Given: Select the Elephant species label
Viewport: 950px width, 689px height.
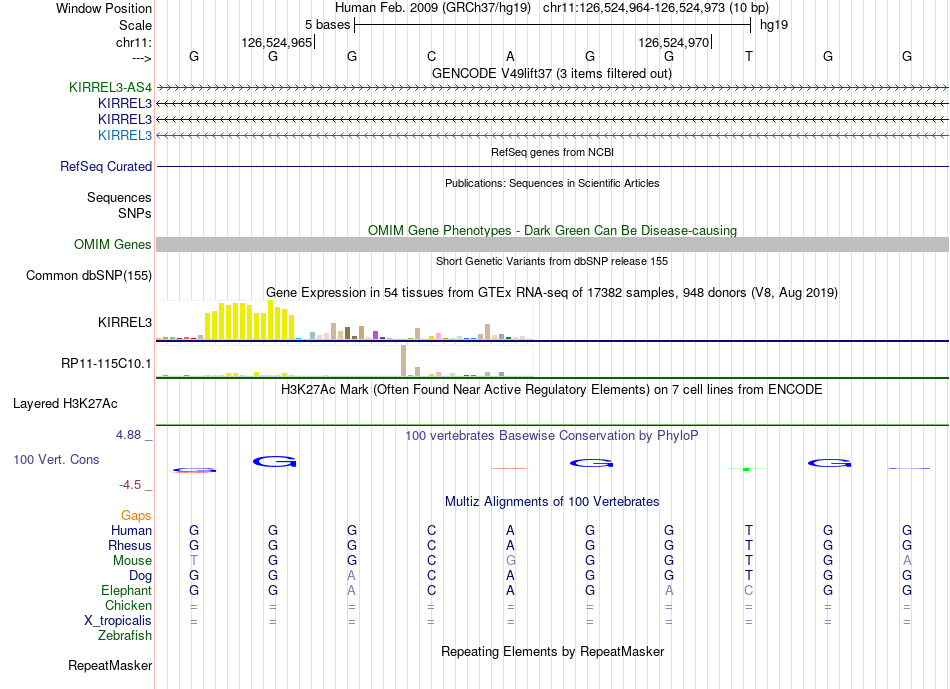Looking at the screenshot, I should tap(127, 590).
